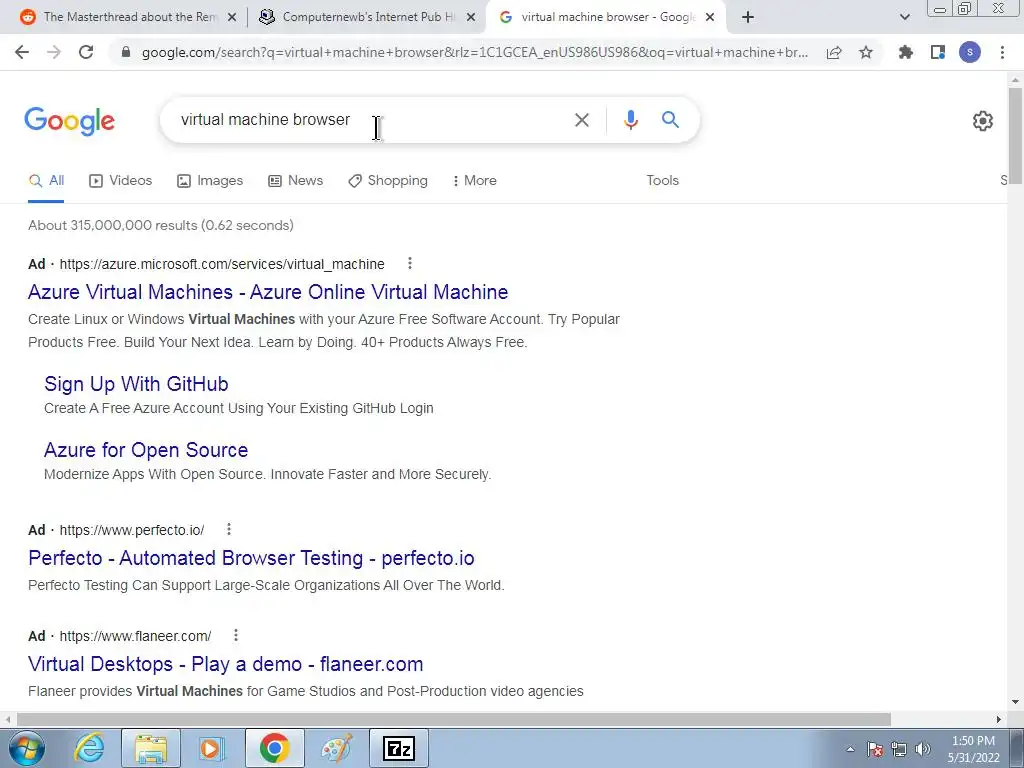
Task: Go back to the previous page
Action: point(22,52)
